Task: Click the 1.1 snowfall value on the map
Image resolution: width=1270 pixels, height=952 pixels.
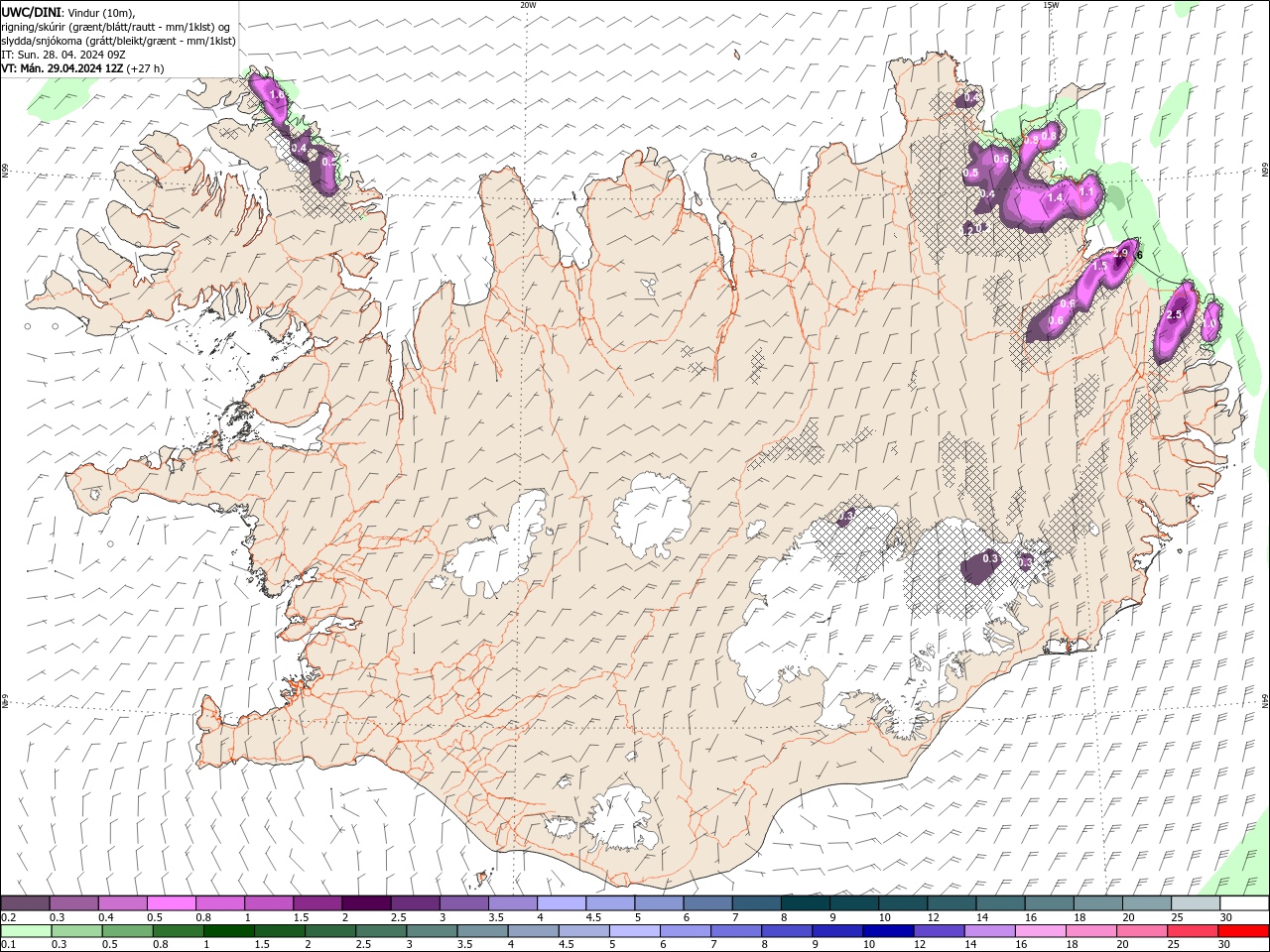Action: 1086,191
